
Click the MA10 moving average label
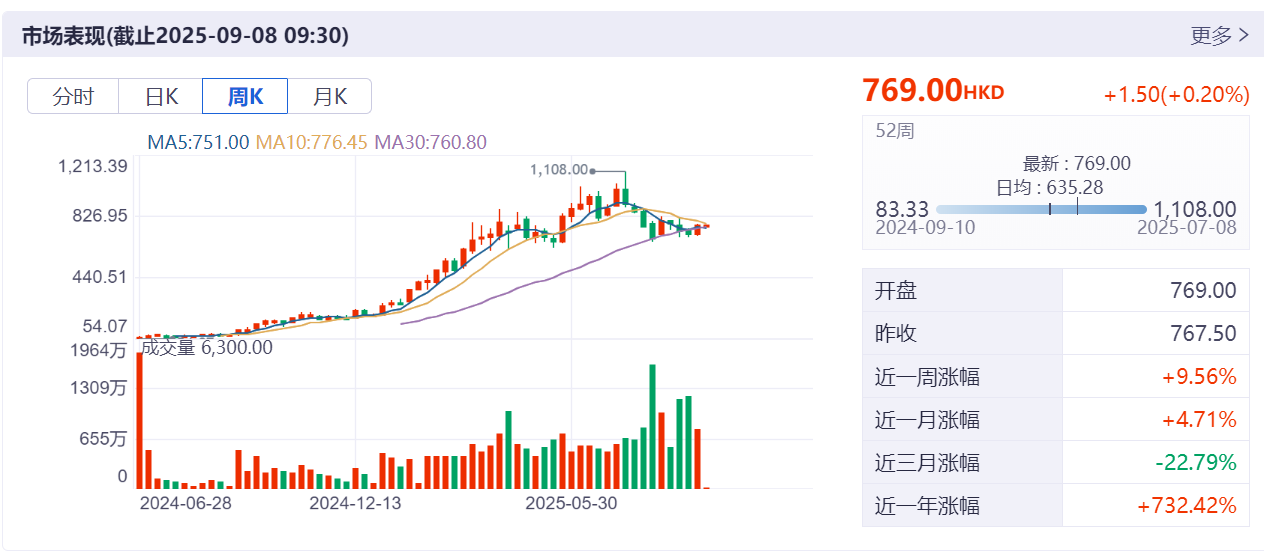pyautogui.click(x=311, y=142)
